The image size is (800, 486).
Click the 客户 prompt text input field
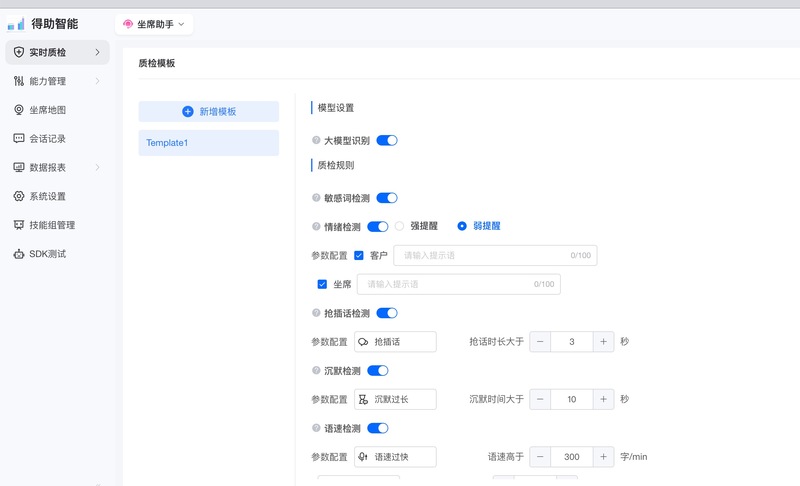495,255
